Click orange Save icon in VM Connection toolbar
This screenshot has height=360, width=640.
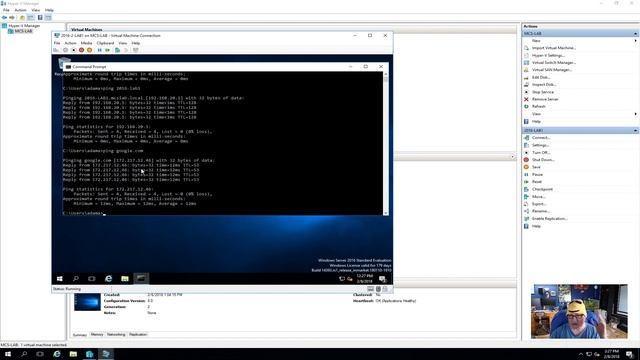click(x=89, y=50)
